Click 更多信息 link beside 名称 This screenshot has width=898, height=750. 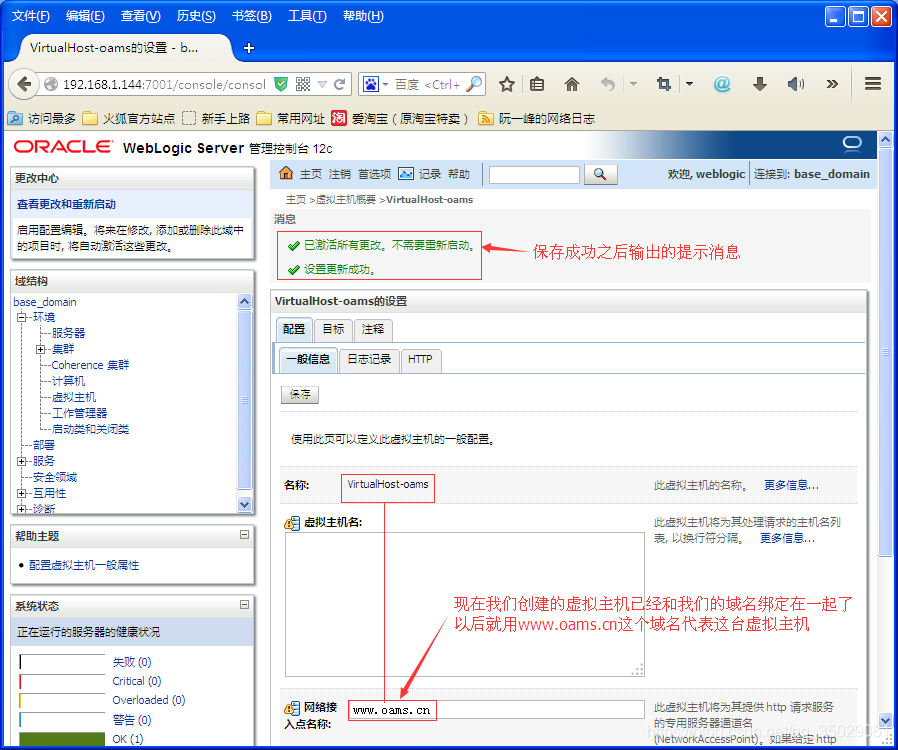tap(791, 485)
